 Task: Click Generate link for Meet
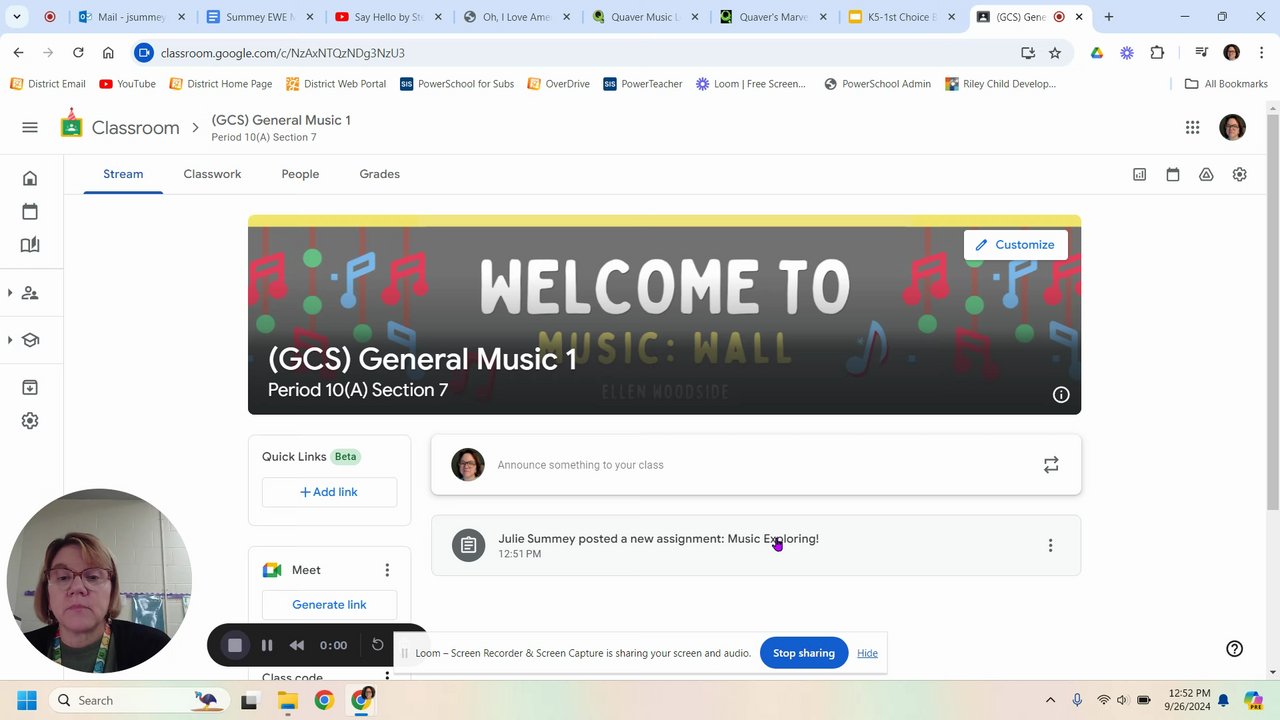[329, 605]
